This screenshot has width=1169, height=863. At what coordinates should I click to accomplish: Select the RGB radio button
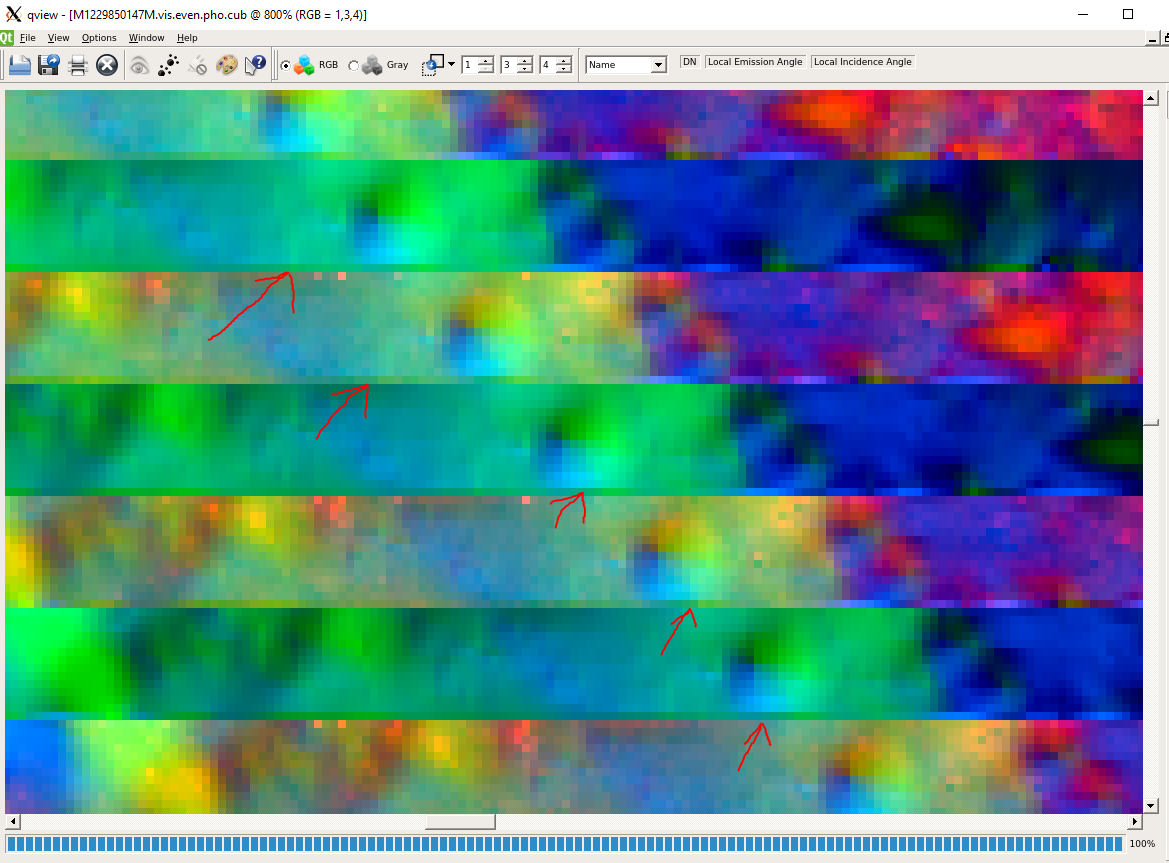[x=286, y=66]
